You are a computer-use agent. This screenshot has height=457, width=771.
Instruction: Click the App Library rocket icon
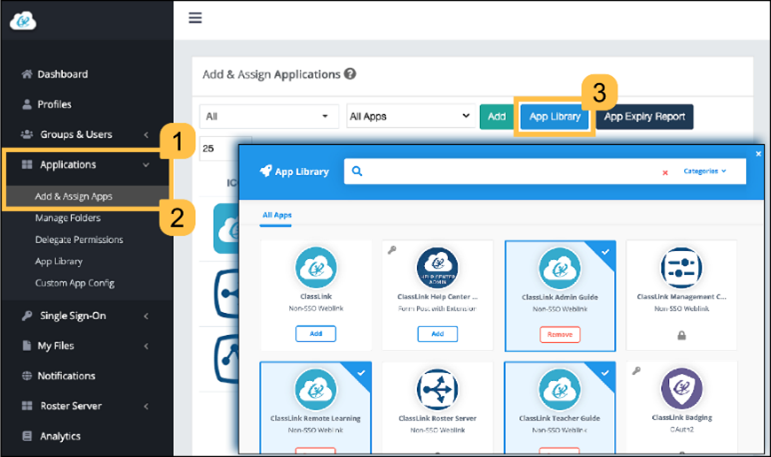[266, 171]
